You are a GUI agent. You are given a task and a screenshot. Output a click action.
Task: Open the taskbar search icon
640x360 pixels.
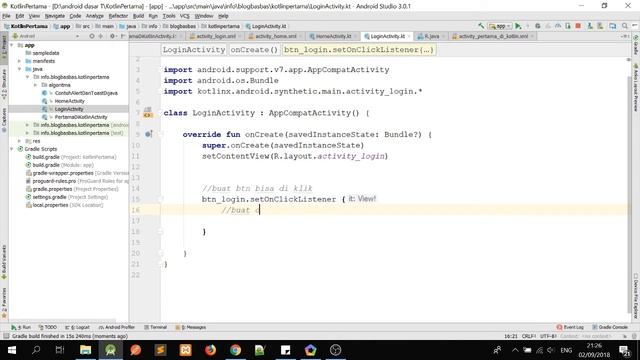coord(36,350)
